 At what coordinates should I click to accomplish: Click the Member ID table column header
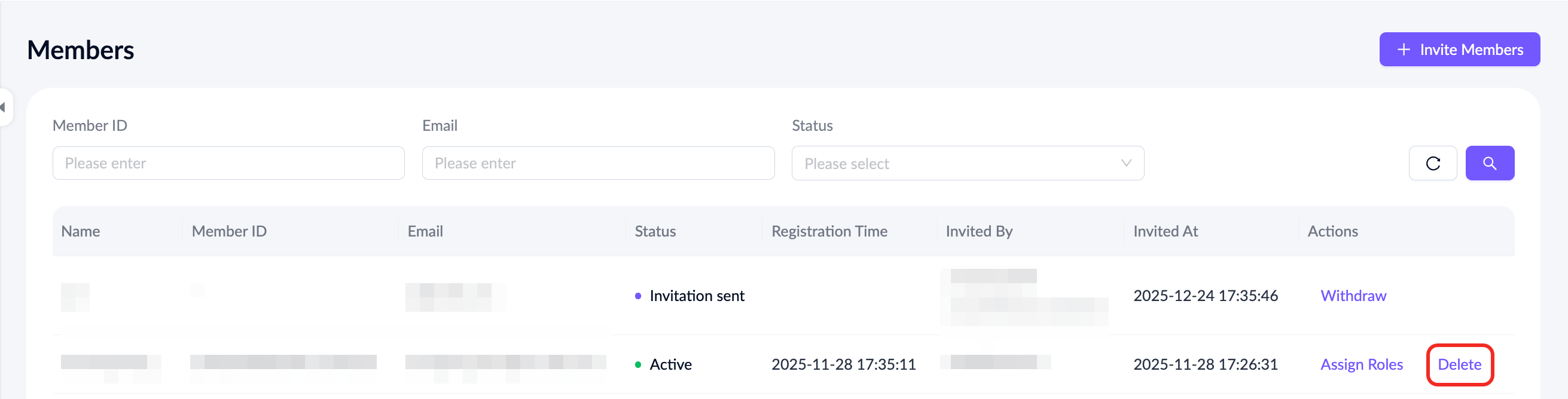tap(229, 231)
